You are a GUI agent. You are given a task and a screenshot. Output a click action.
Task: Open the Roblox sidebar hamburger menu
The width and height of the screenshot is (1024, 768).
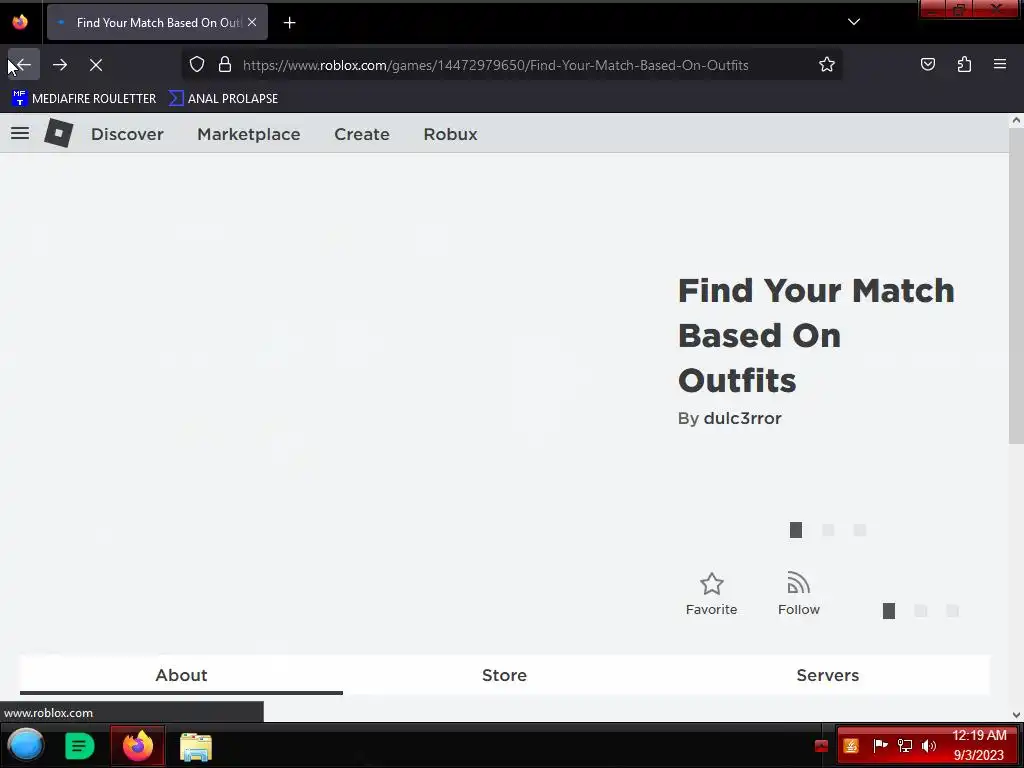point(20,133)
